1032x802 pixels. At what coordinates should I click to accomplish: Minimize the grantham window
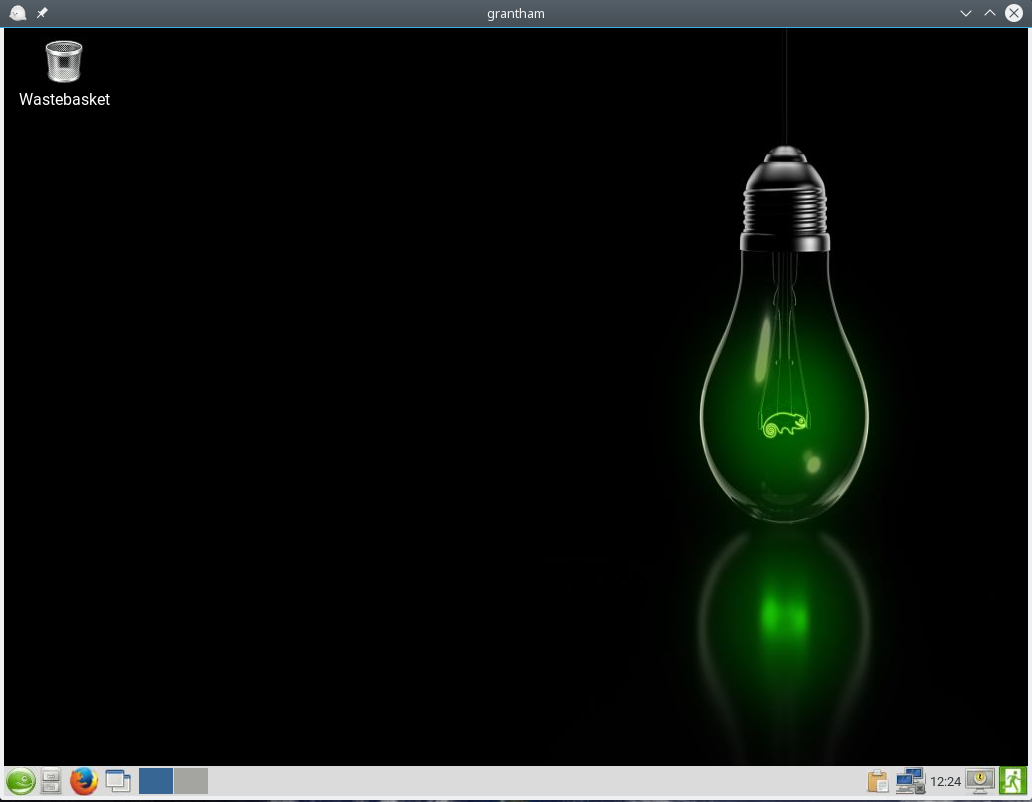(966, 13)
